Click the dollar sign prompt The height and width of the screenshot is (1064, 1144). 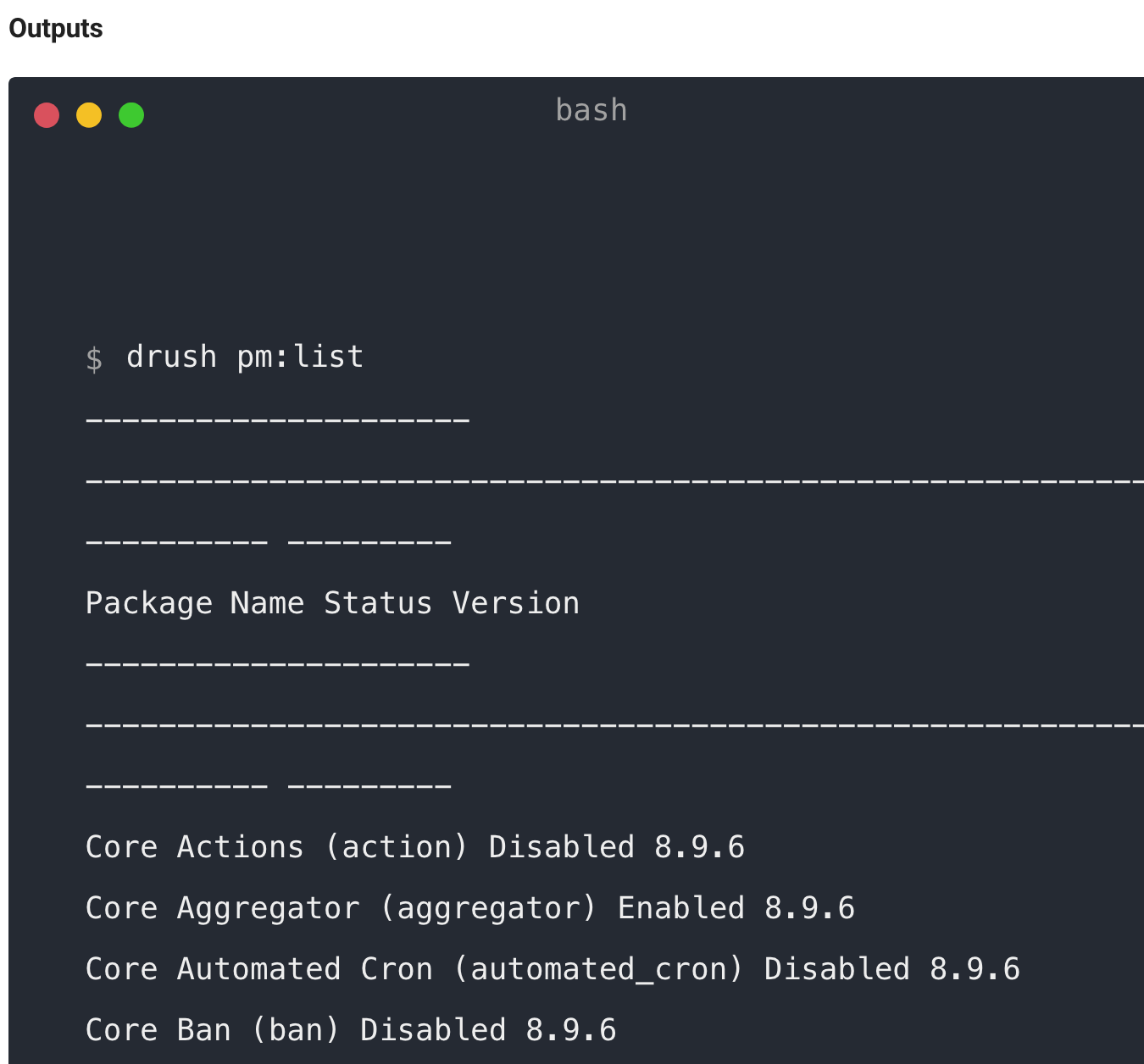coord(94,358)
